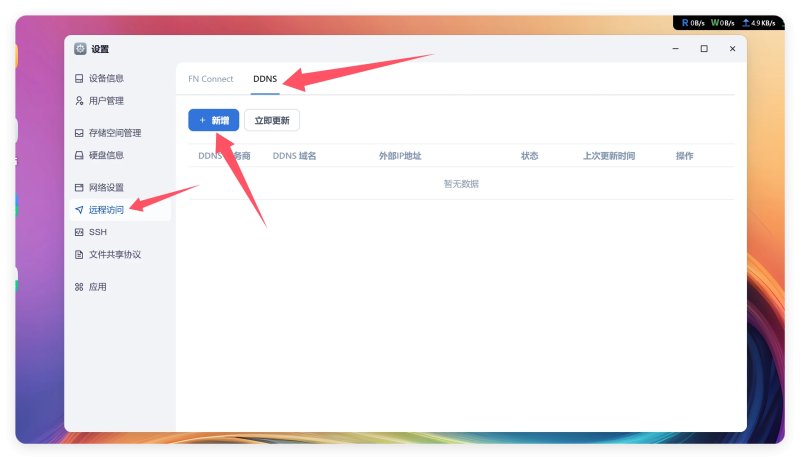Click the 网络设置 network icon
The width and height of the screenshot is (800, 459).
(x=79, y=187)
